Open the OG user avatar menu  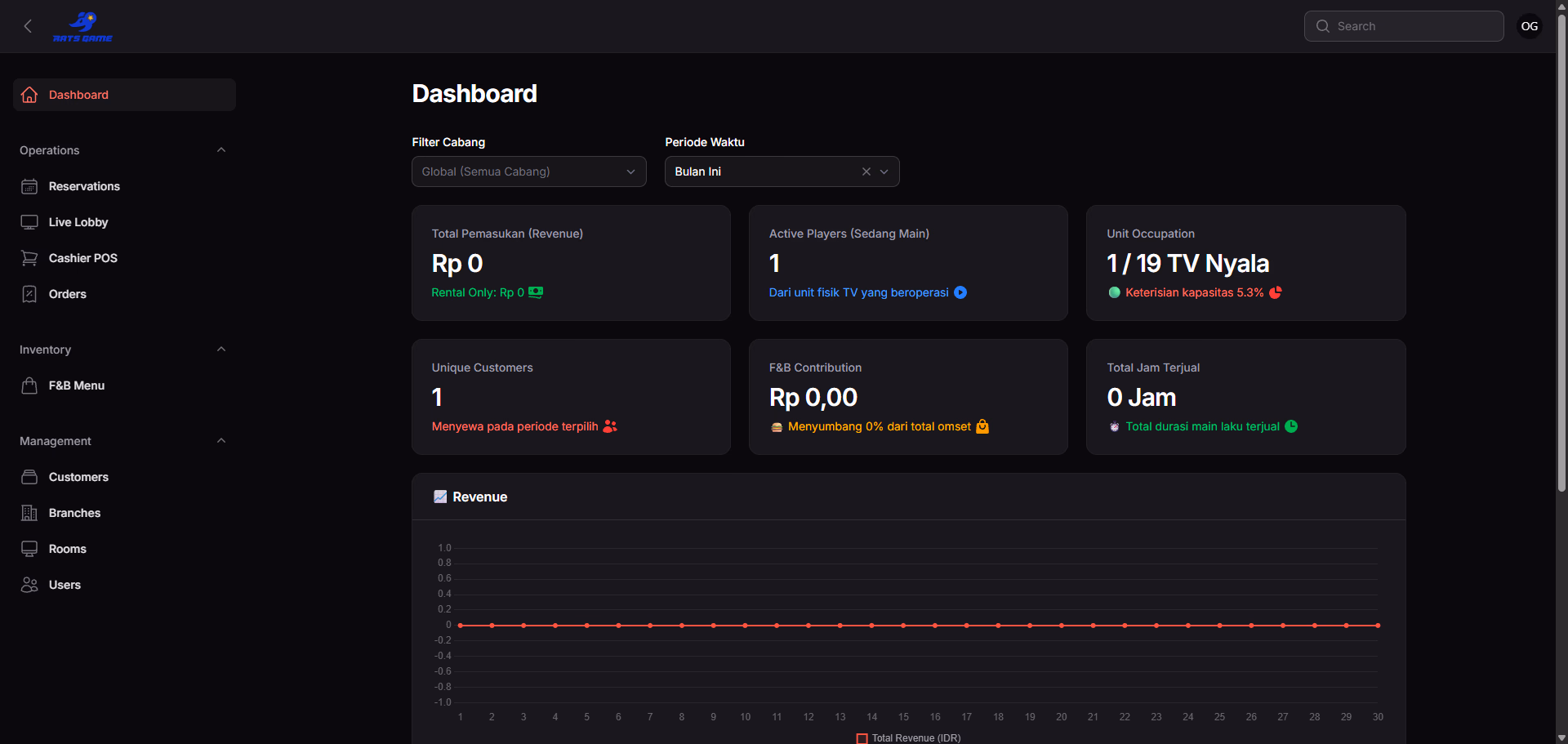[x=1530, y=26]
